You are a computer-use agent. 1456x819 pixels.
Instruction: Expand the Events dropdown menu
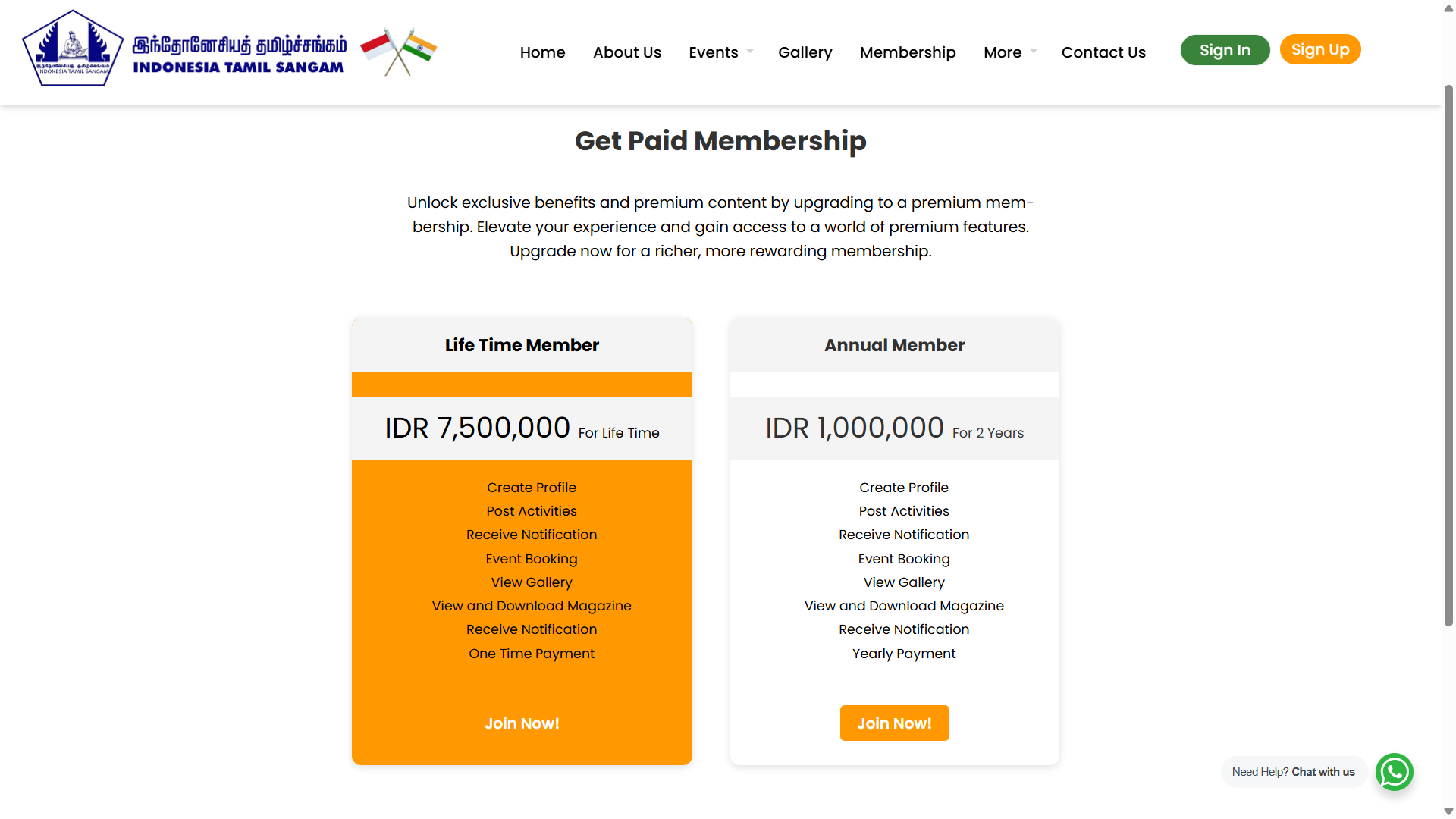(x=714, y=52)
